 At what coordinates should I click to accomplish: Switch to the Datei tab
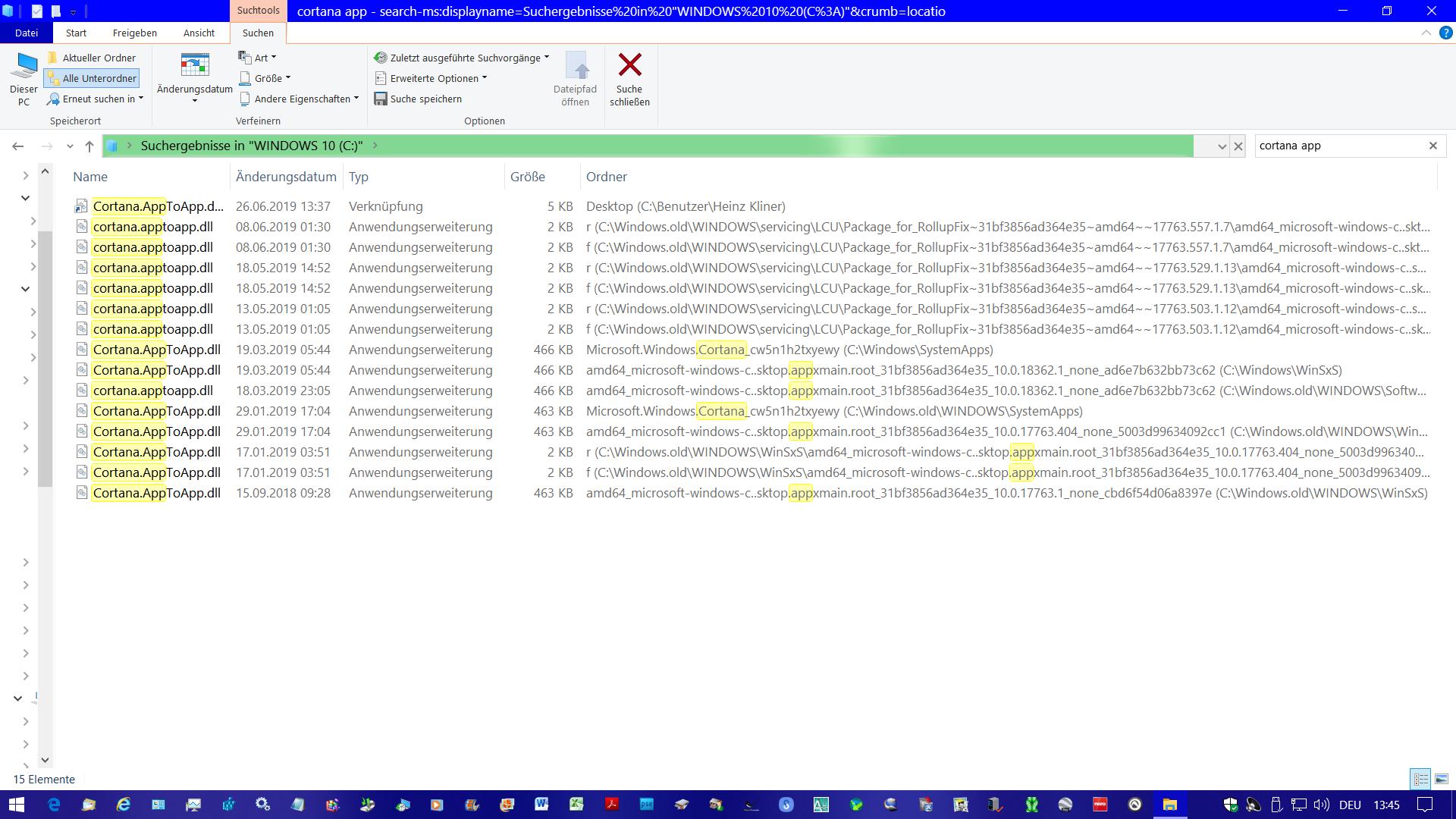point(27,33)
